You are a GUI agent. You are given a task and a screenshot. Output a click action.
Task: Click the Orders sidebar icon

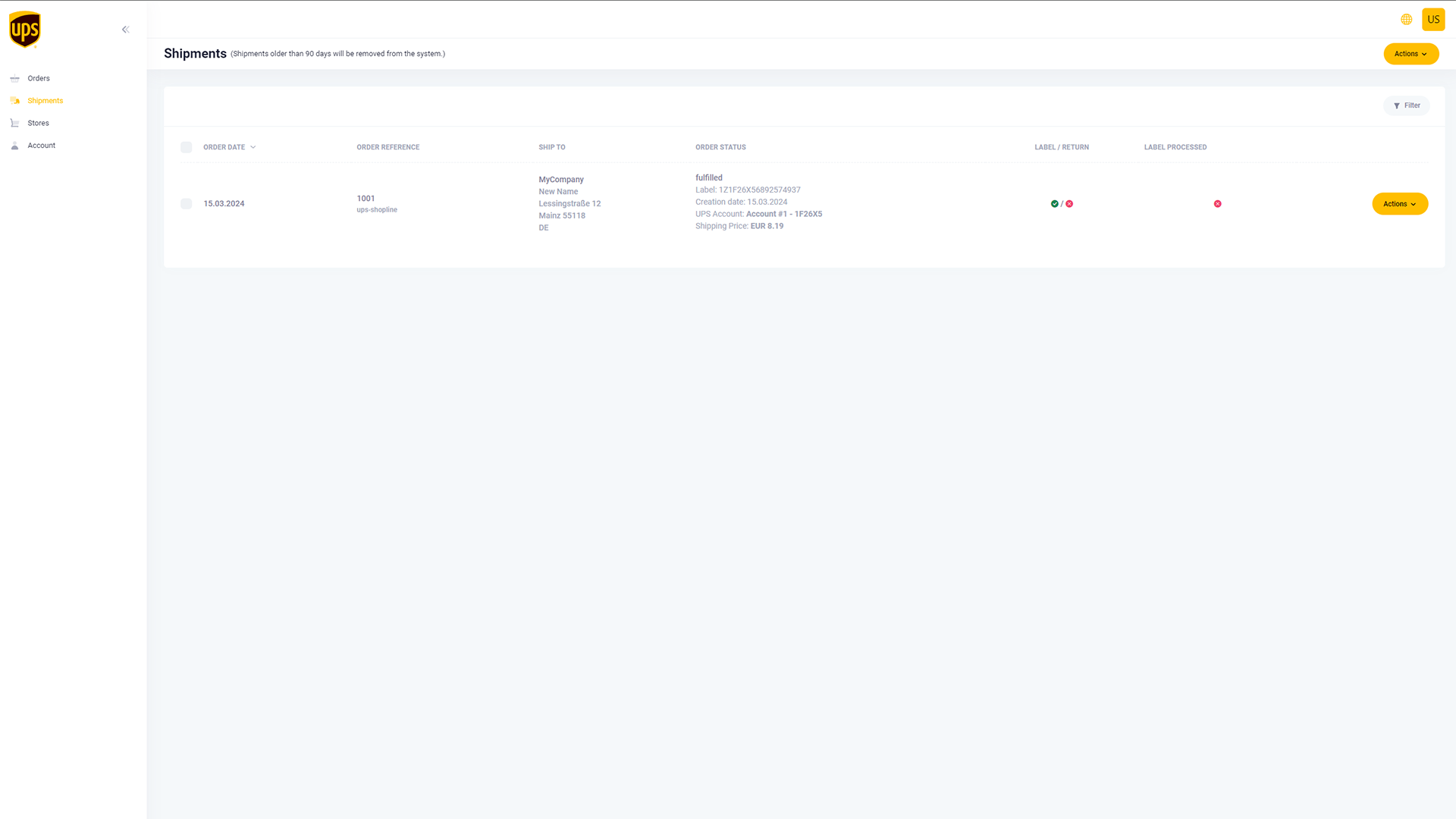(14, 79)
